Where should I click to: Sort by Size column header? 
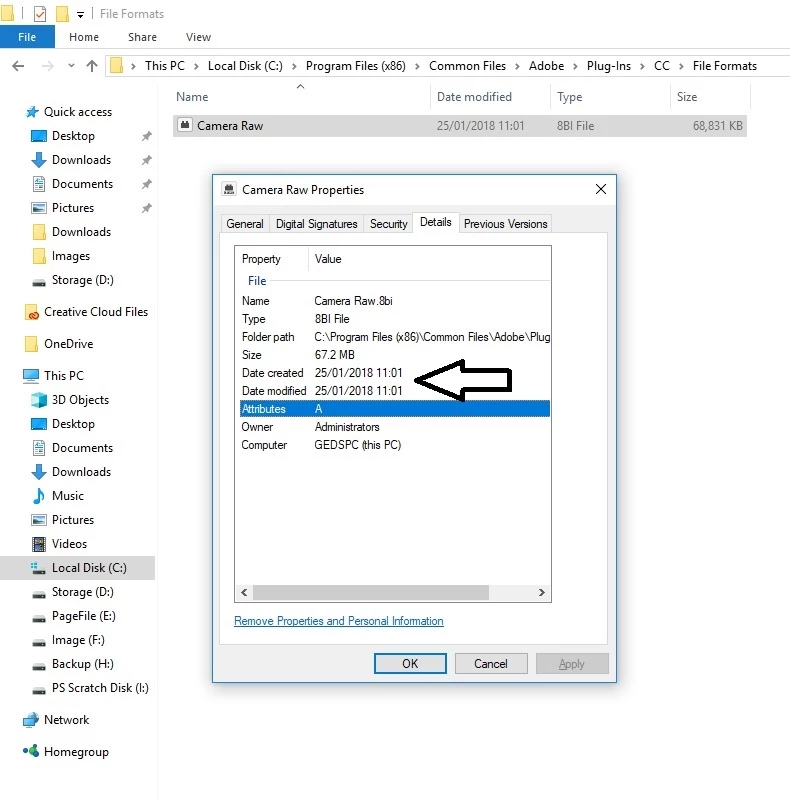point(710,96)
